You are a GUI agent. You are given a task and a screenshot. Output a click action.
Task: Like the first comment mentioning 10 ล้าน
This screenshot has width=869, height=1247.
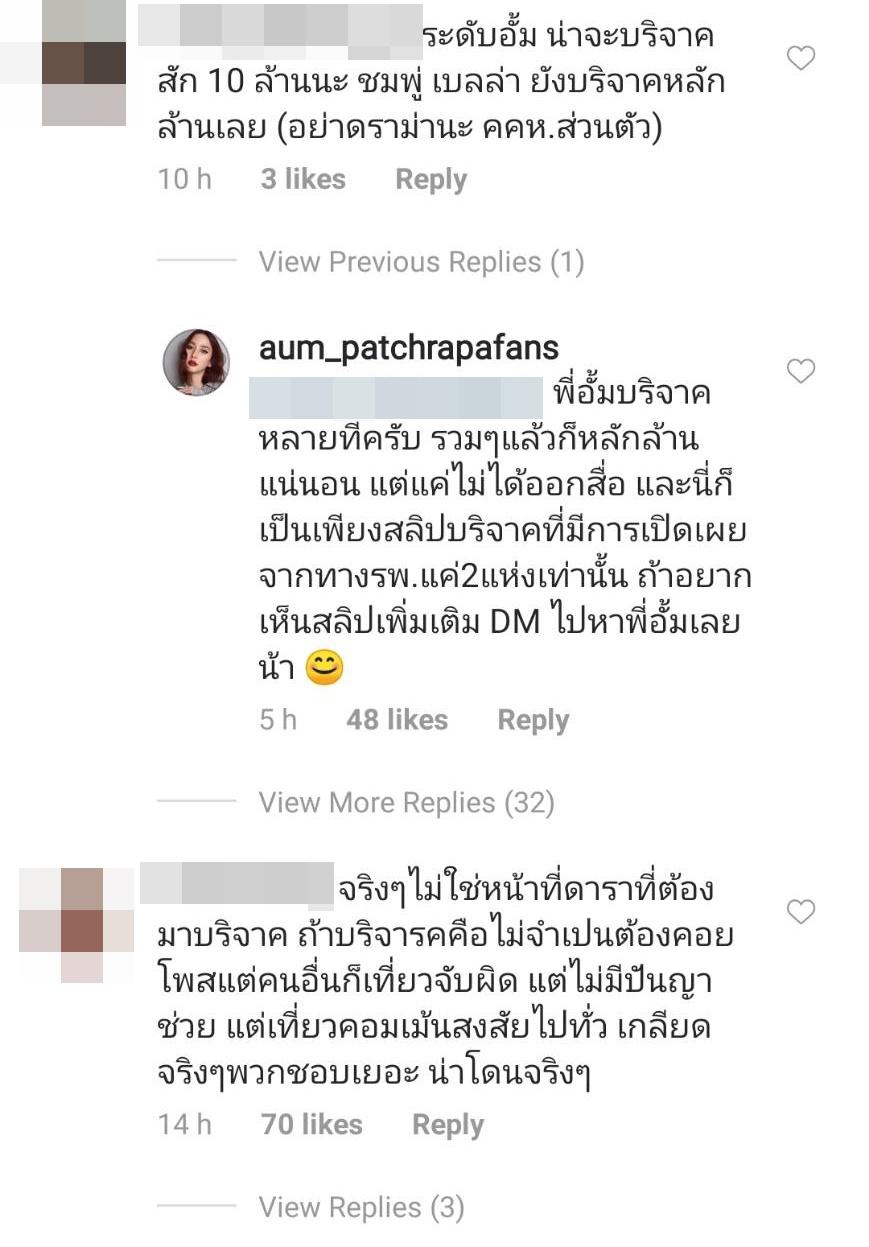tap(802, 60)
